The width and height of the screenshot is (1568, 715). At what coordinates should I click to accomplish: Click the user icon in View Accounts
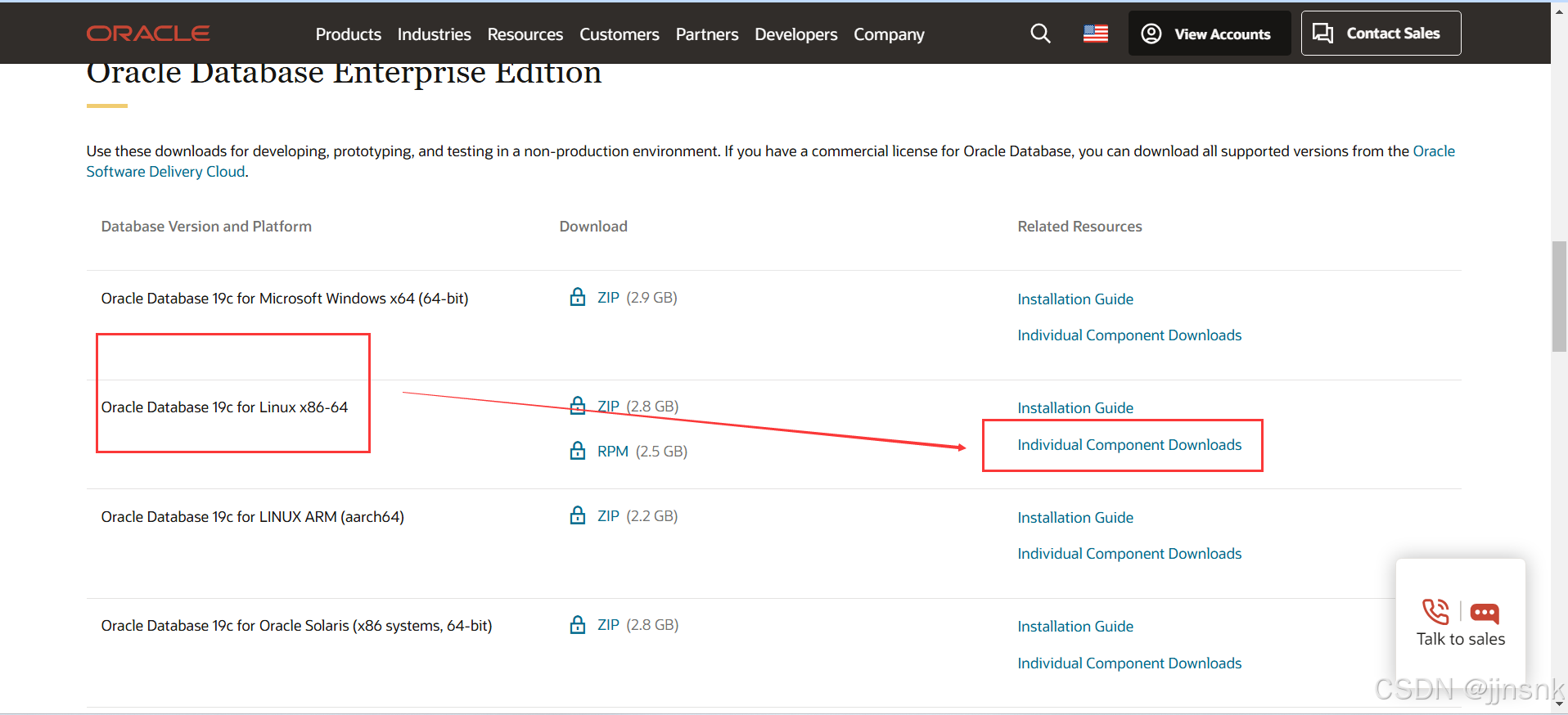pos(1151,34)
